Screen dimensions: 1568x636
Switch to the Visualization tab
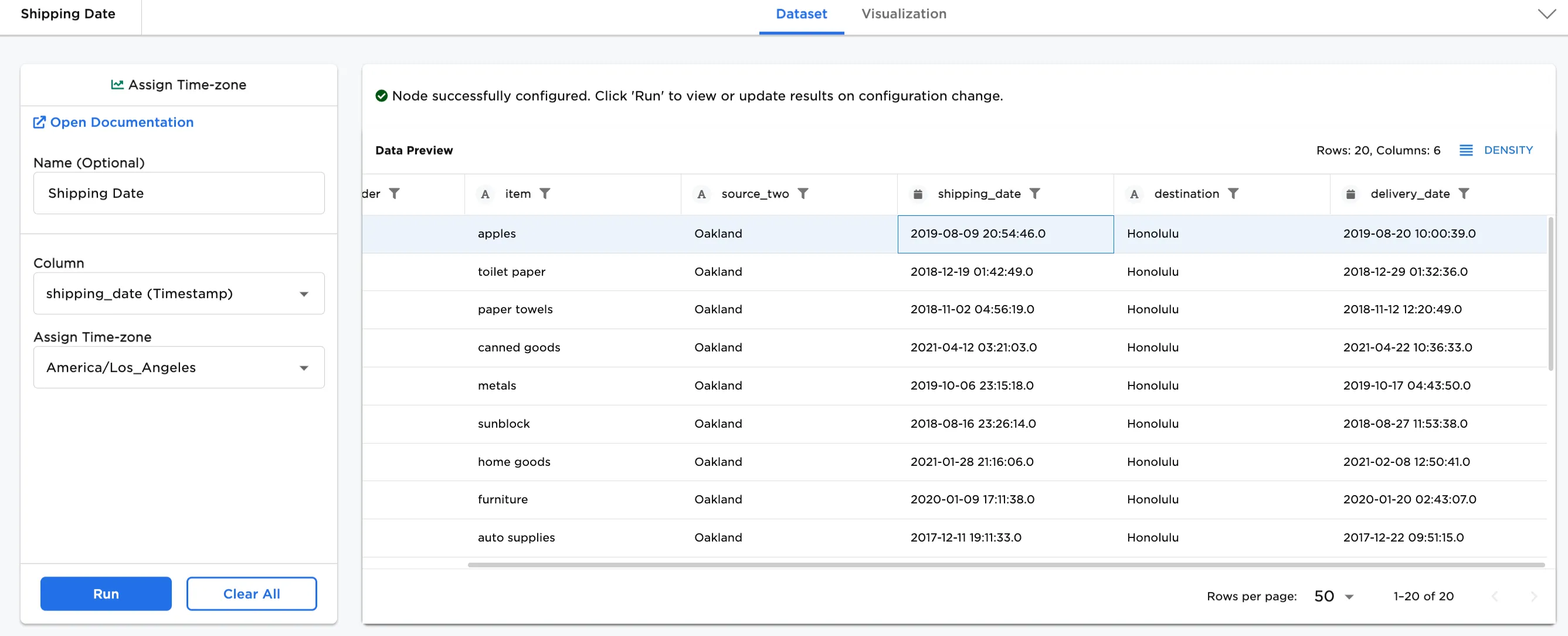pyautogui.click(x=903, y=14)
